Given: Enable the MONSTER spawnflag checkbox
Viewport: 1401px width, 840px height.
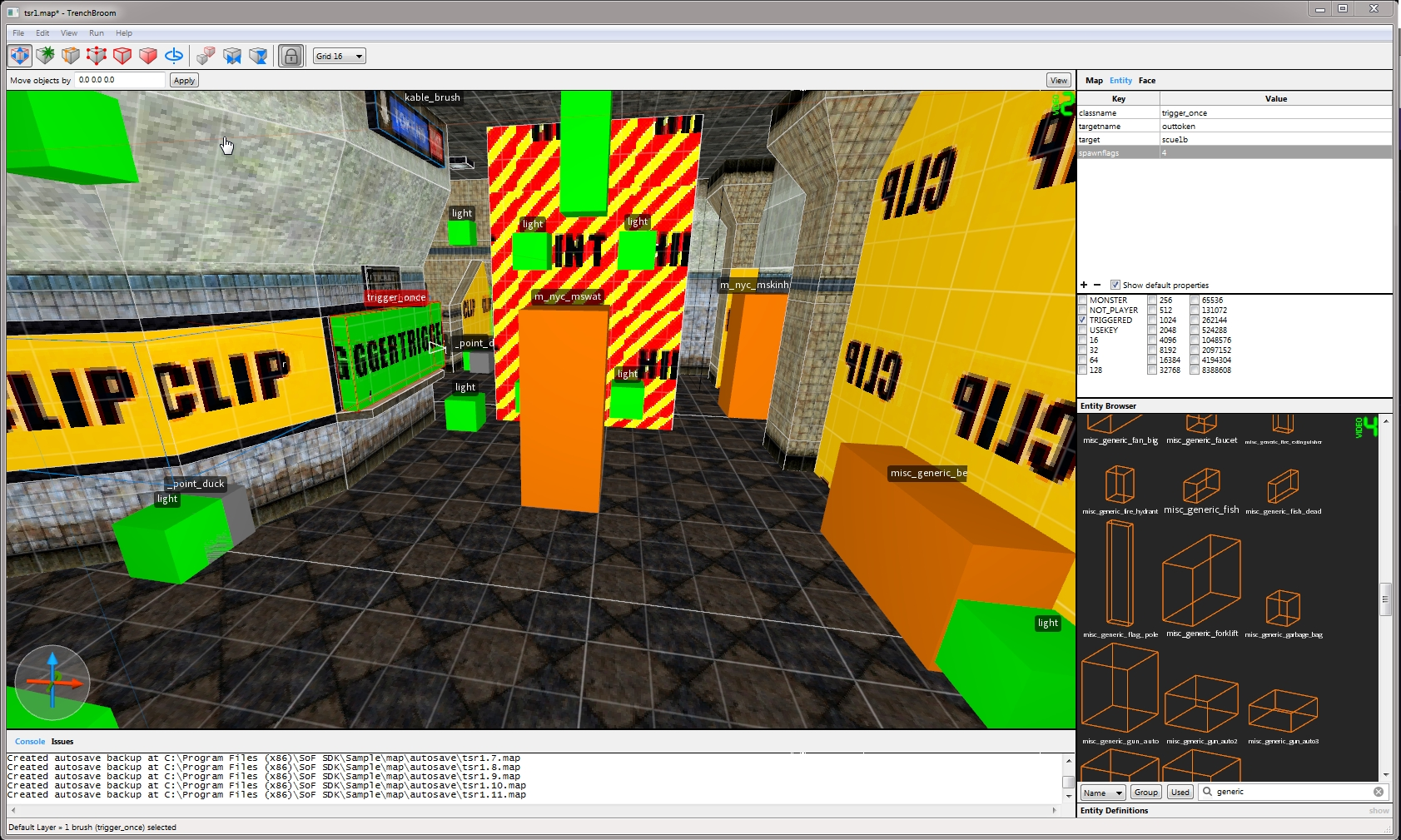Looking at the screenshot, I should click(1083, 300).
